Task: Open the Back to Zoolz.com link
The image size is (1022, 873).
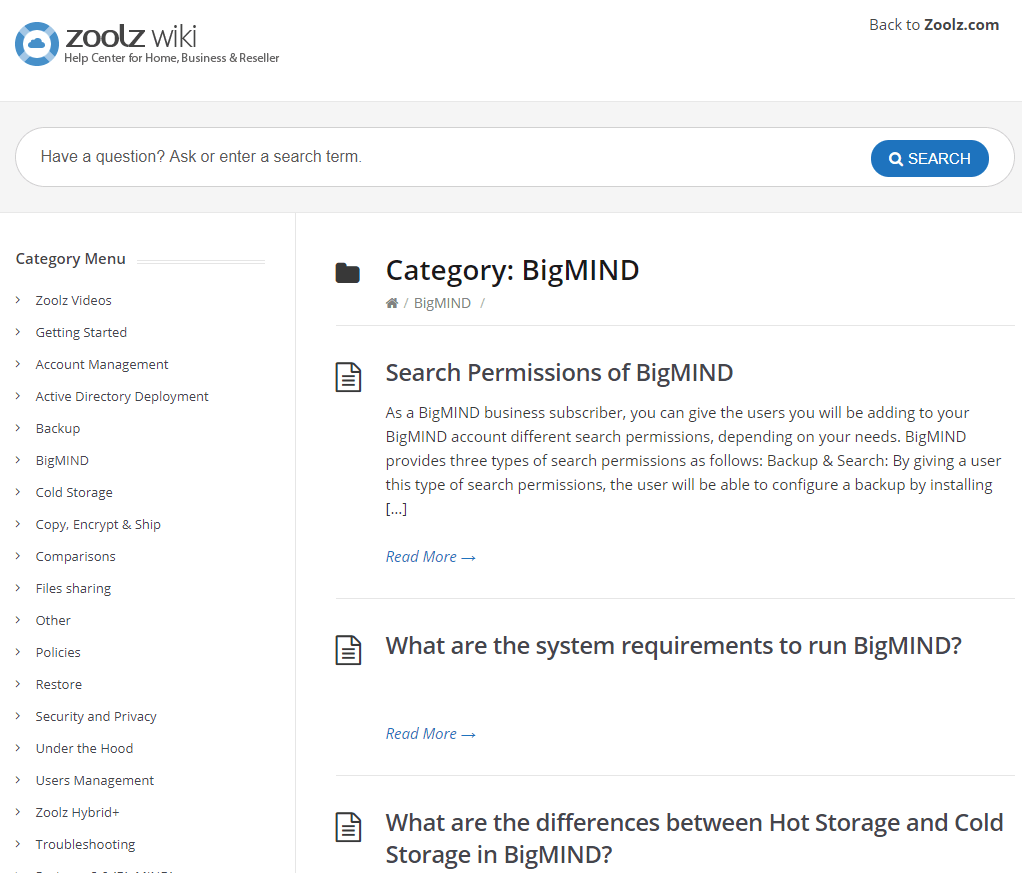Action: click(x=933, y=25)
